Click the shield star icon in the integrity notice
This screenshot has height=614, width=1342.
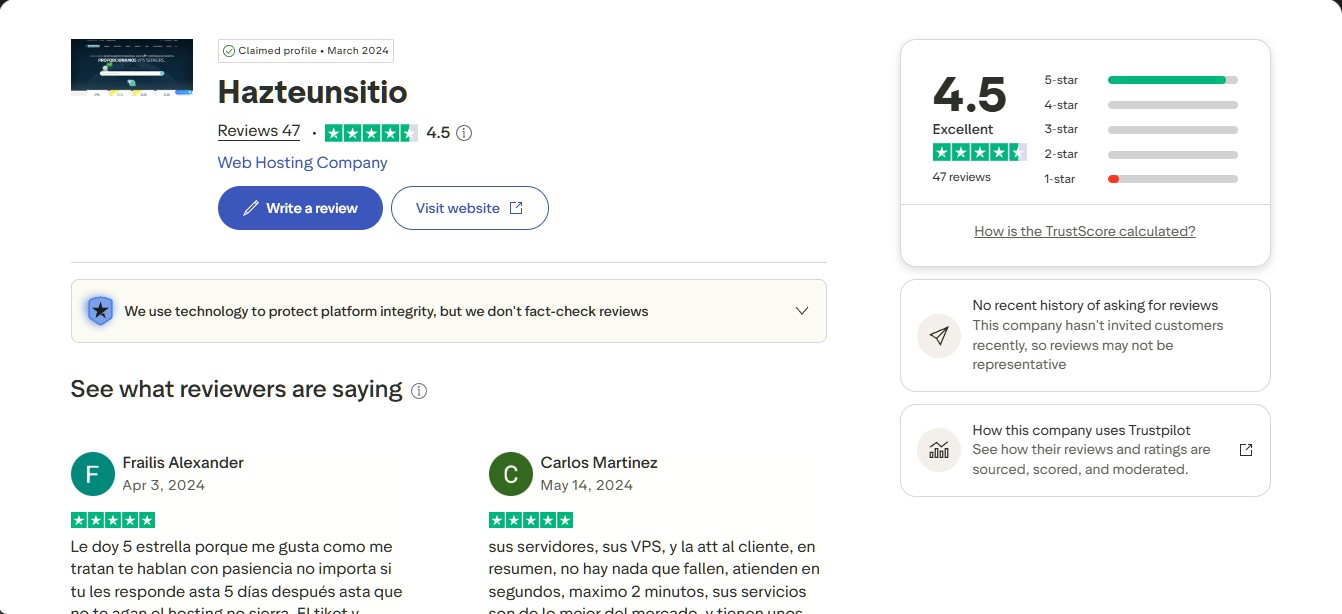coord(100,311)
